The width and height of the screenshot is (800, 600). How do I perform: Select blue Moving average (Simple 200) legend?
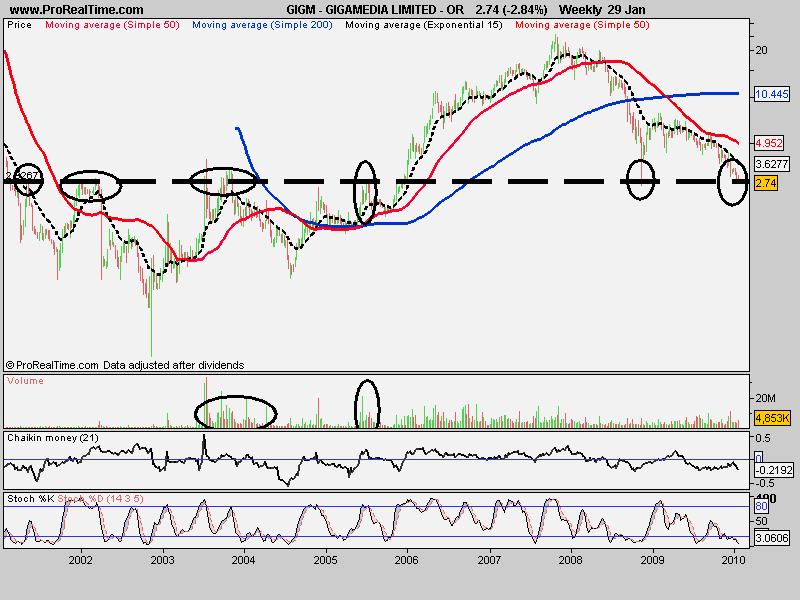point(262,24)
